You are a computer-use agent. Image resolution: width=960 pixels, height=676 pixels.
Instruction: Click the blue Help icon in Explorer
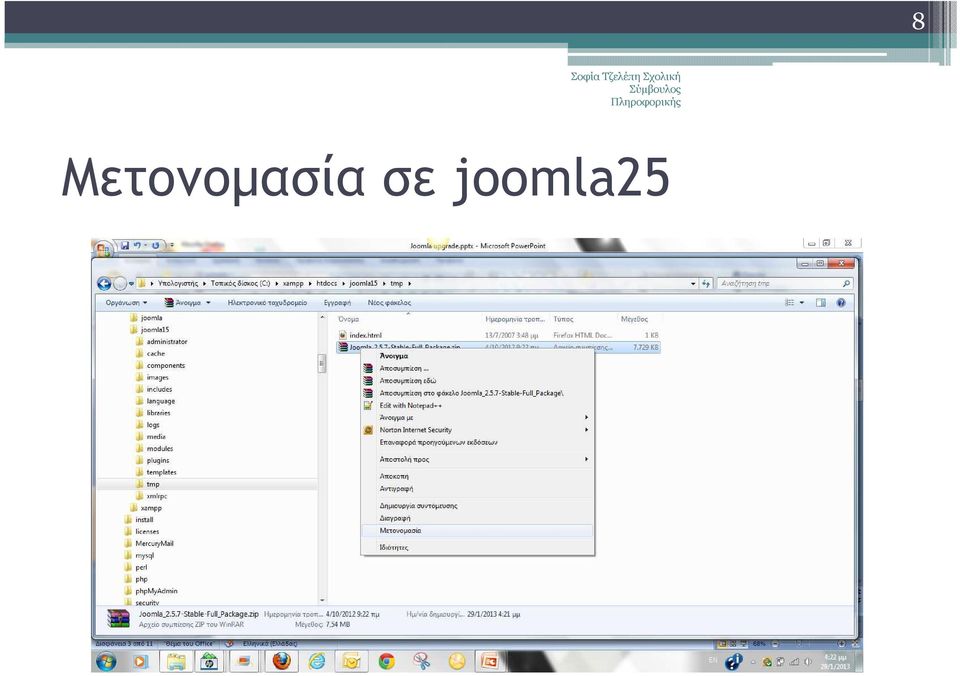point(841,302)
